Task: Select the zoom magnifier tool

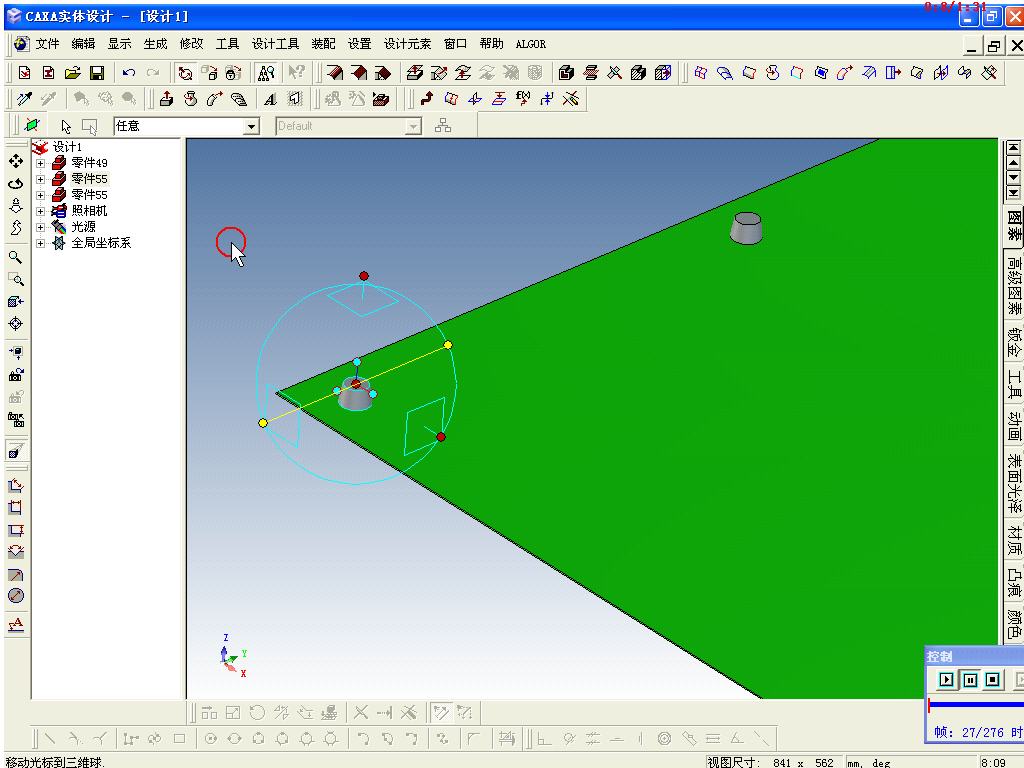Action: [x=16, y=257]
